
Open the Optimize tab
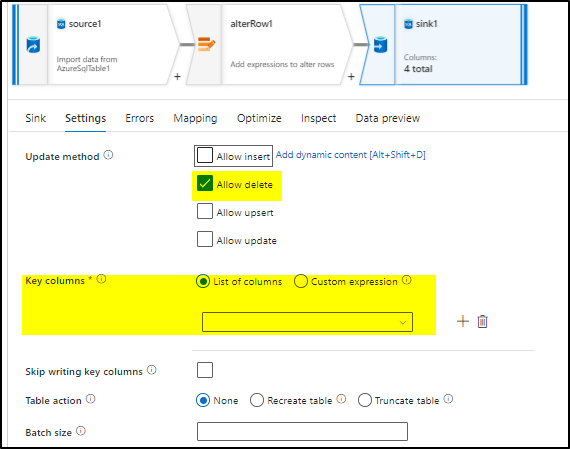(259, 118)
